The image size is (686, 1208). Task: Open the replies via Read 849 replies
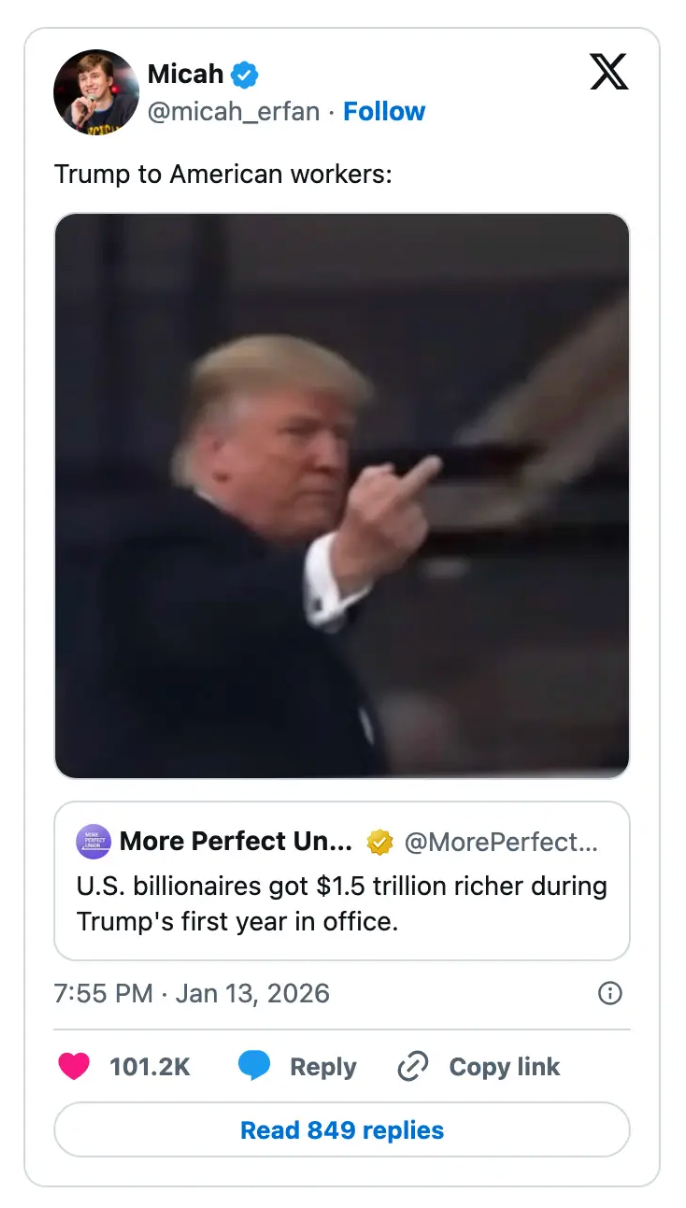tap(341, 1130)
